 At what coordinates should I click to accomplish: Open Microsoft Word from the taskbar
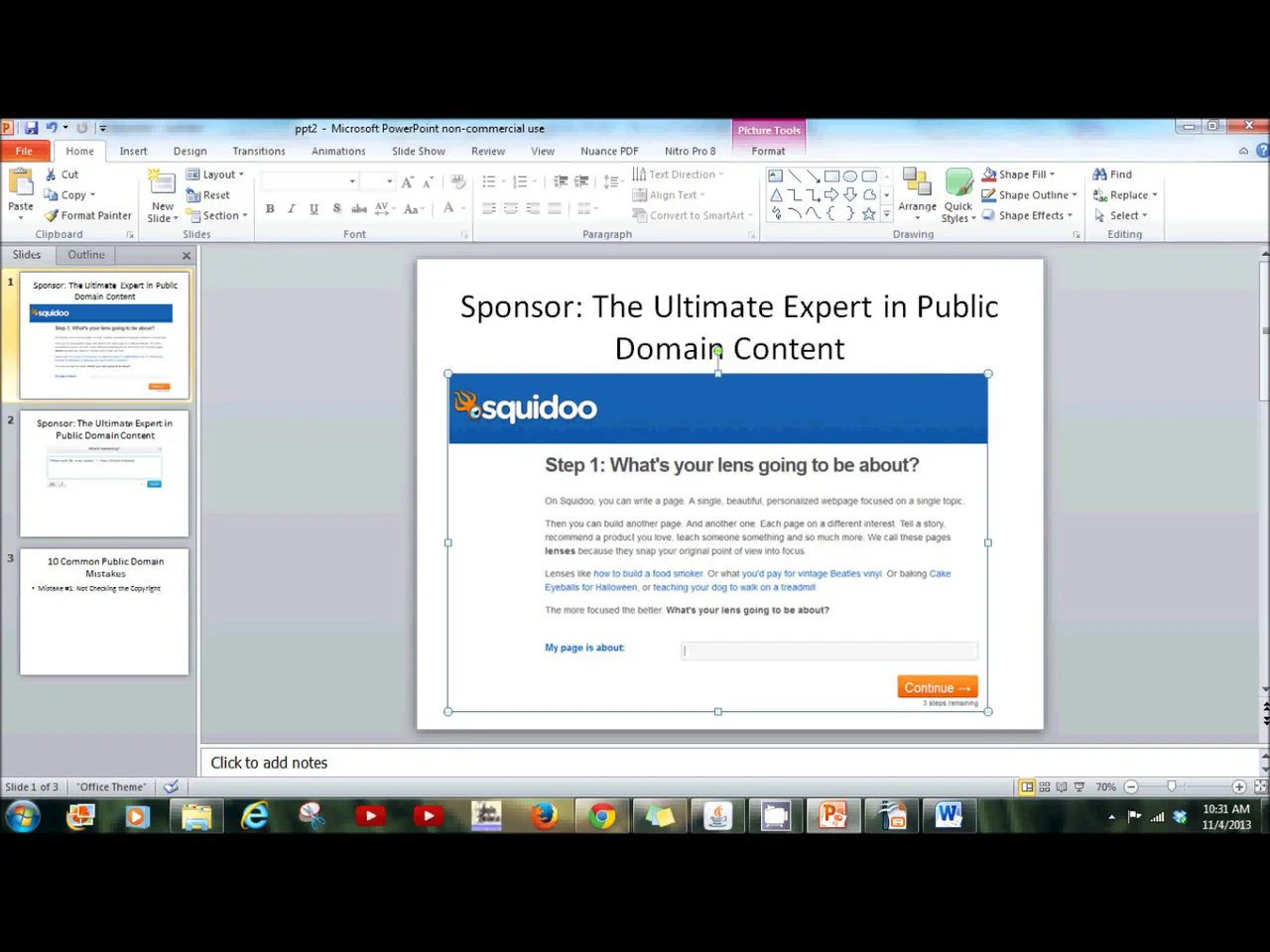point(949,816)
